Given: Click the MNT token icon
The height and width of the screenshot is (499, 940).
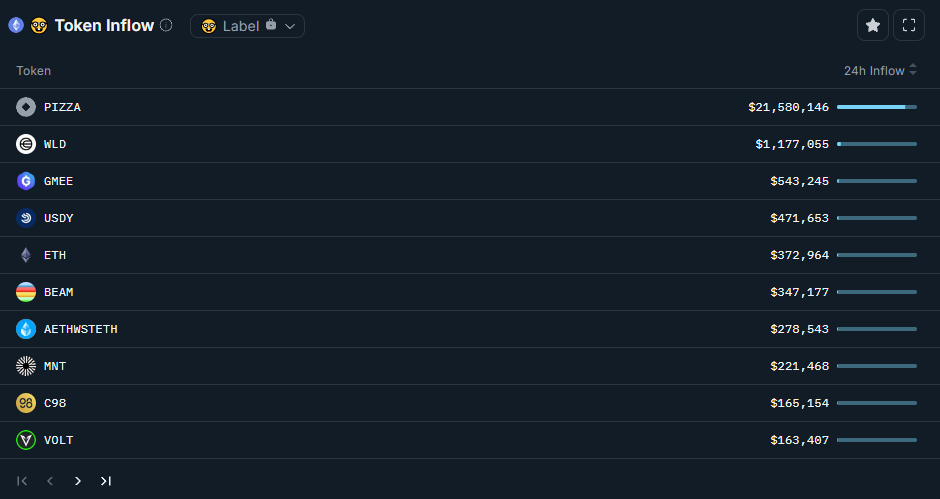Looking at the screenshot, I should point(26,366).
